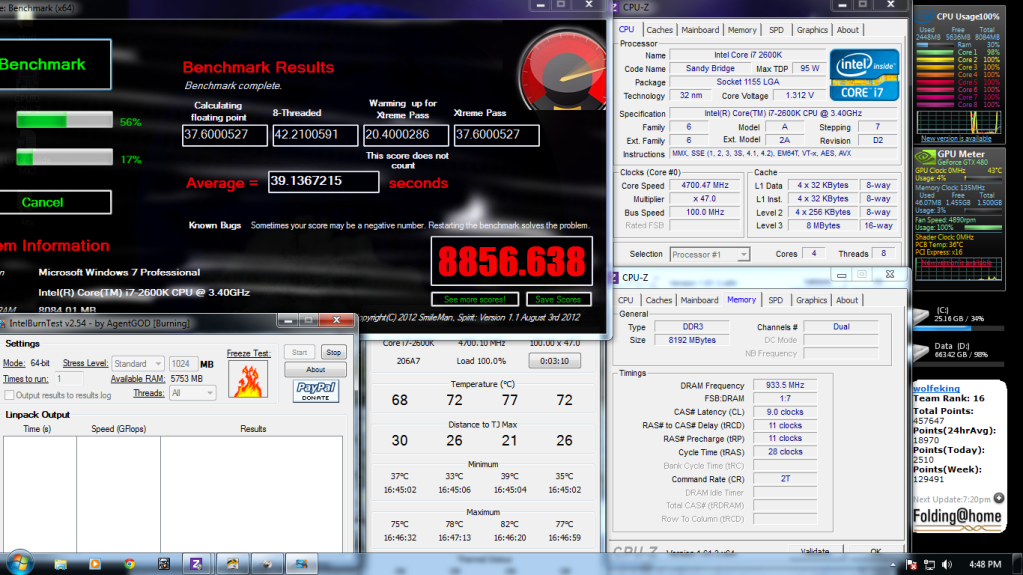Open the purple CPU-Z taskbar button
The height and width of the screenshot is (575, 1023).
196,564
